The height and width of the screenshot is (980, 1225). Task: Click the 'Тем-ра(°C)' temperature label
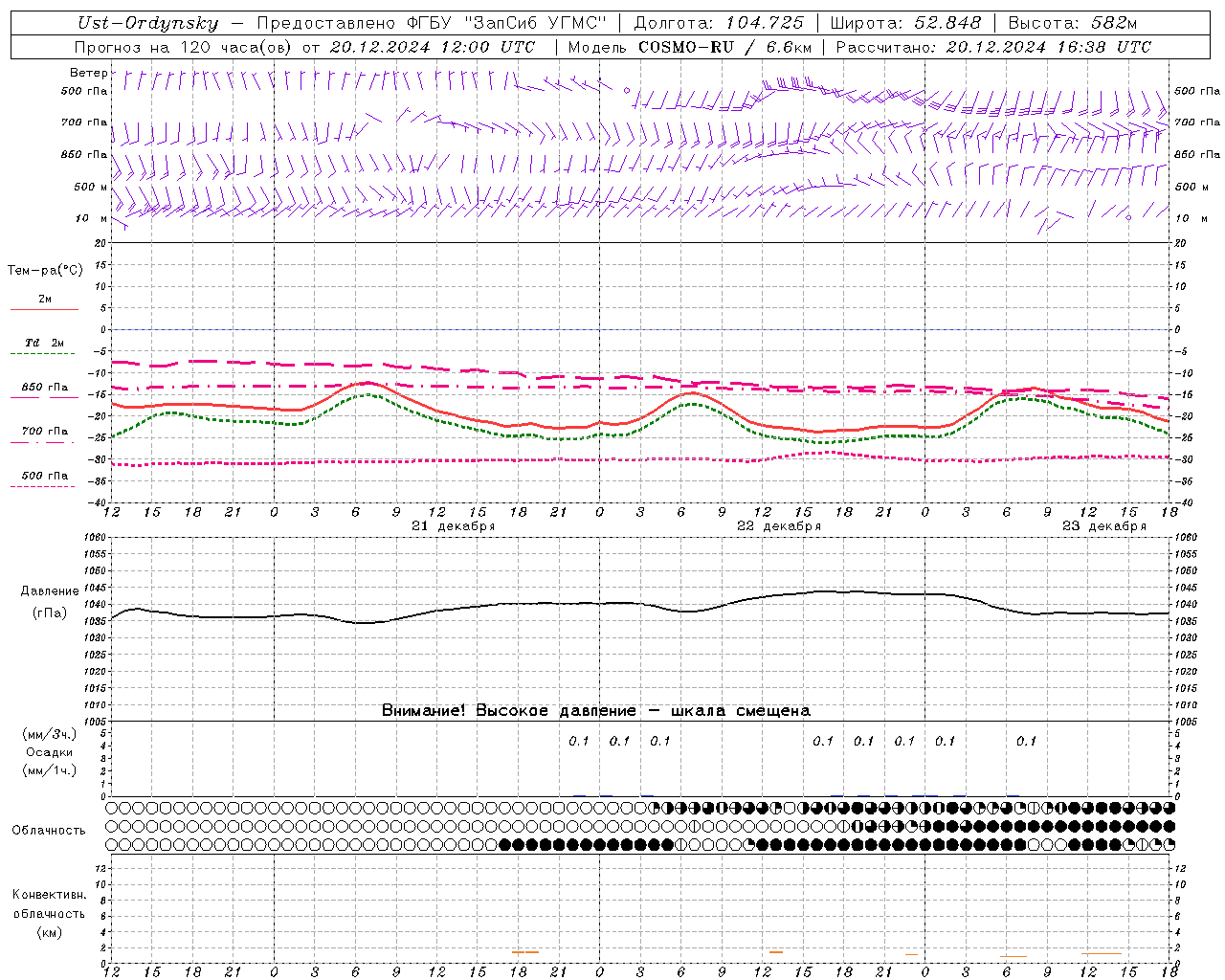pos(45,271)
